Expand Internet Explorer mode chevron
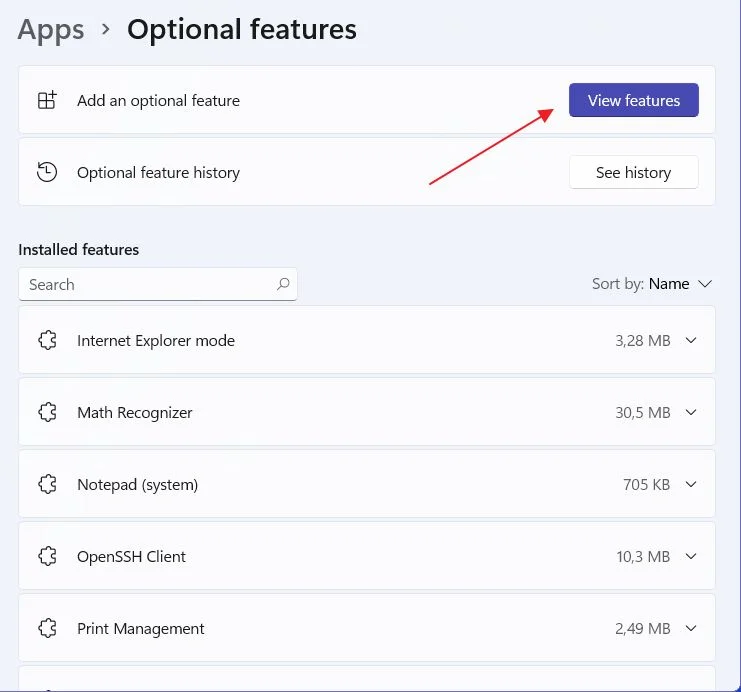The height and width of the screenshot is (692, 741). pos(691,340)
